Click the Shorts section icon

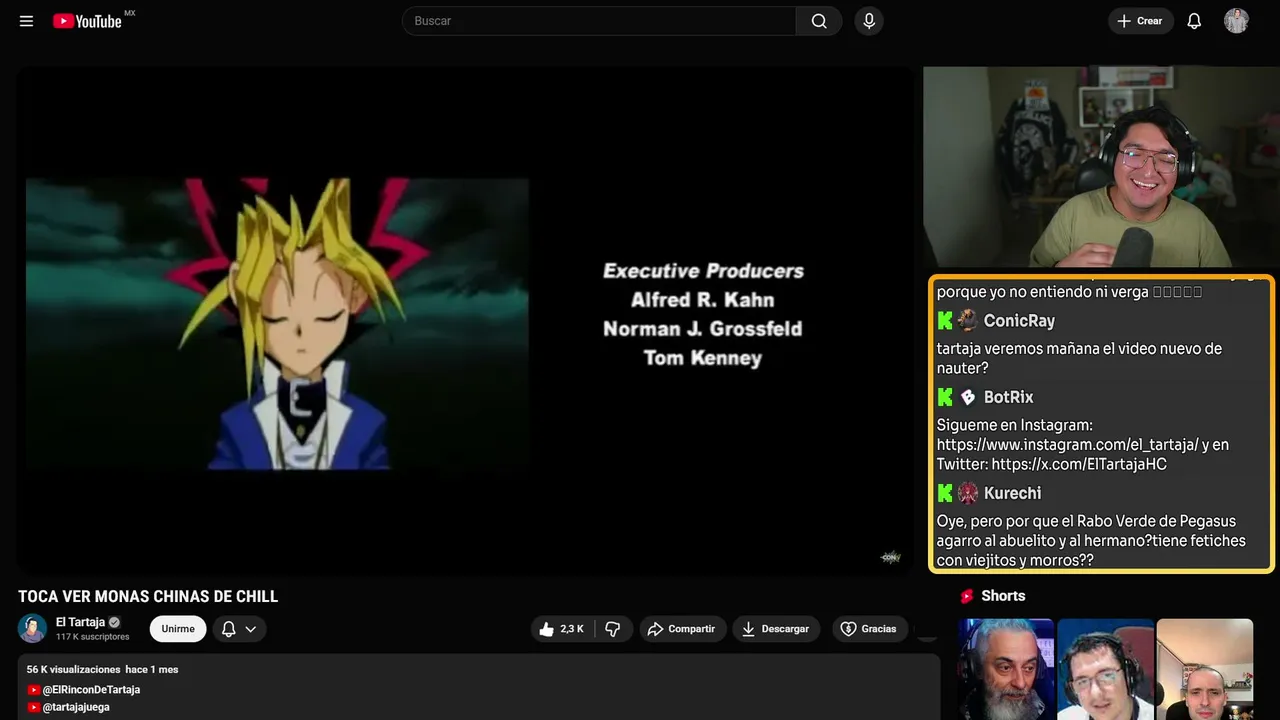[967, 596]
